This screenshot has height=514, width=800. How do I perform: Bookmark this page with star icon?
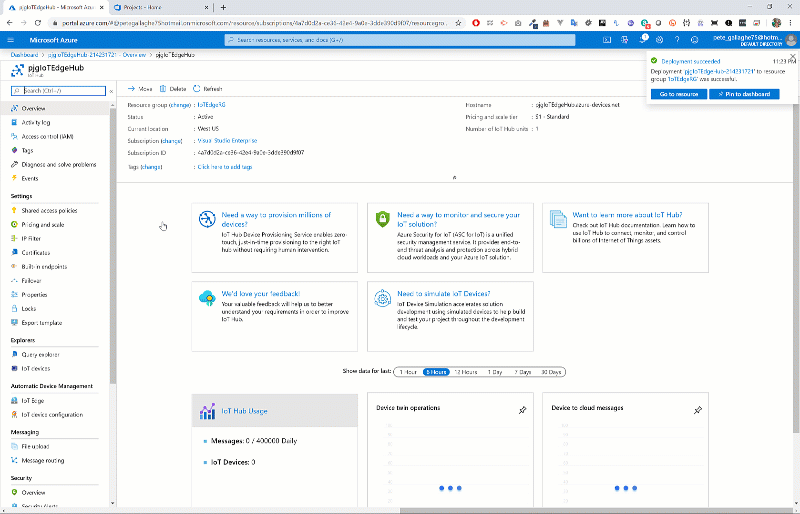point(458,22)
